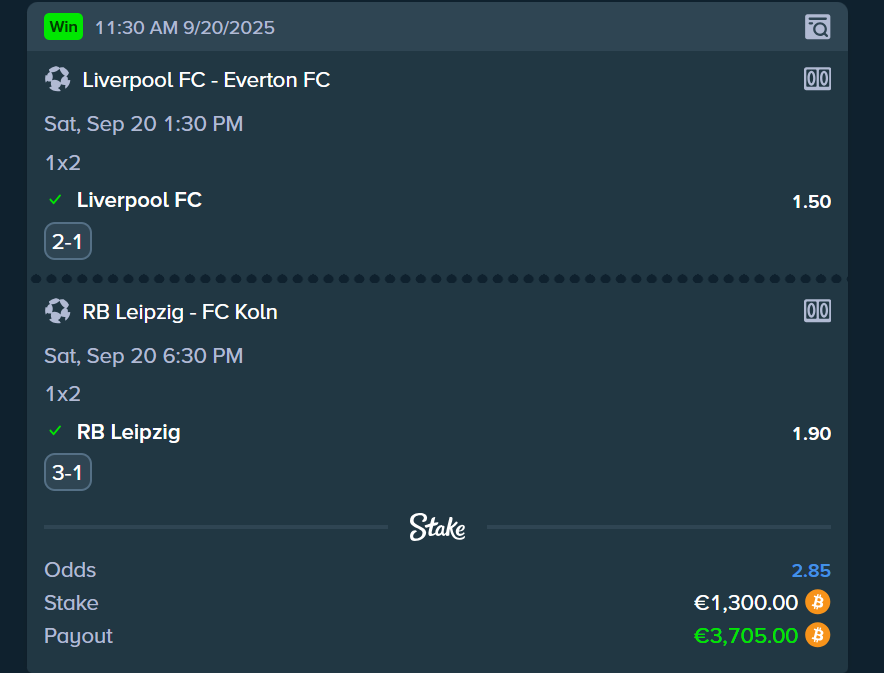Click the green Win status badge

pos(63,27)
